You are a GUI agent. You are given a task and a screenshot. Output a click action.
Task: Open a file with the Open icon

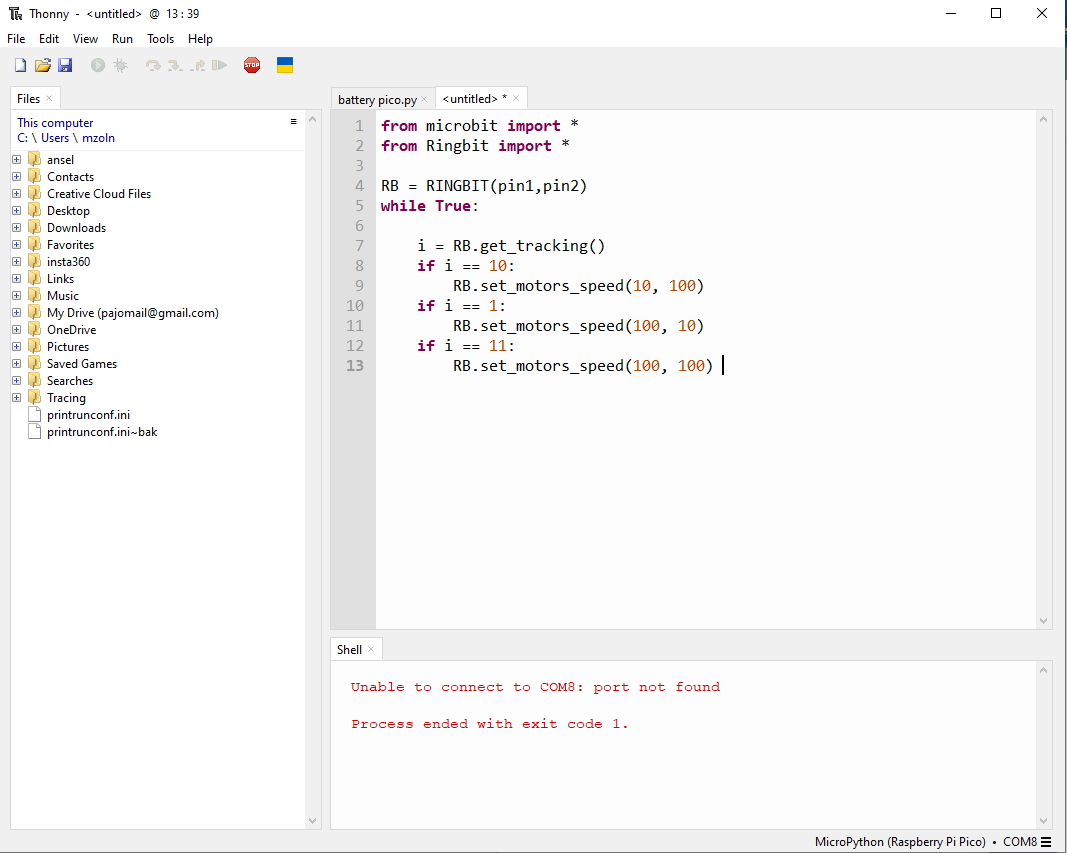(x=43, y=65)
